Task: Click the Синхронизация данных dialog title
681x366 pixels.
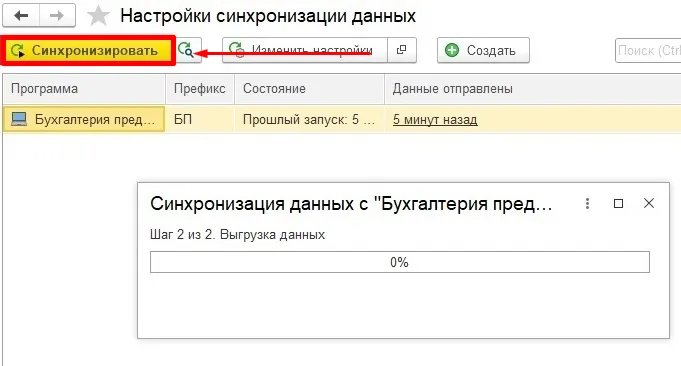Action: click(x=351, y=204)
